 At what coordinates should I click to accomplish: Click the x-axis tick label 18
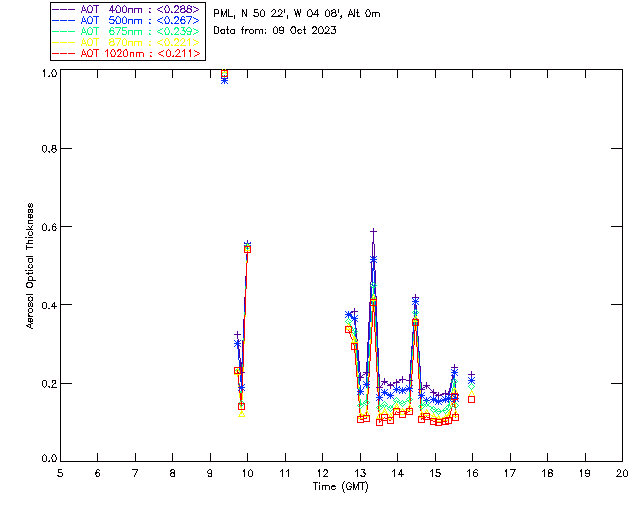547,473
